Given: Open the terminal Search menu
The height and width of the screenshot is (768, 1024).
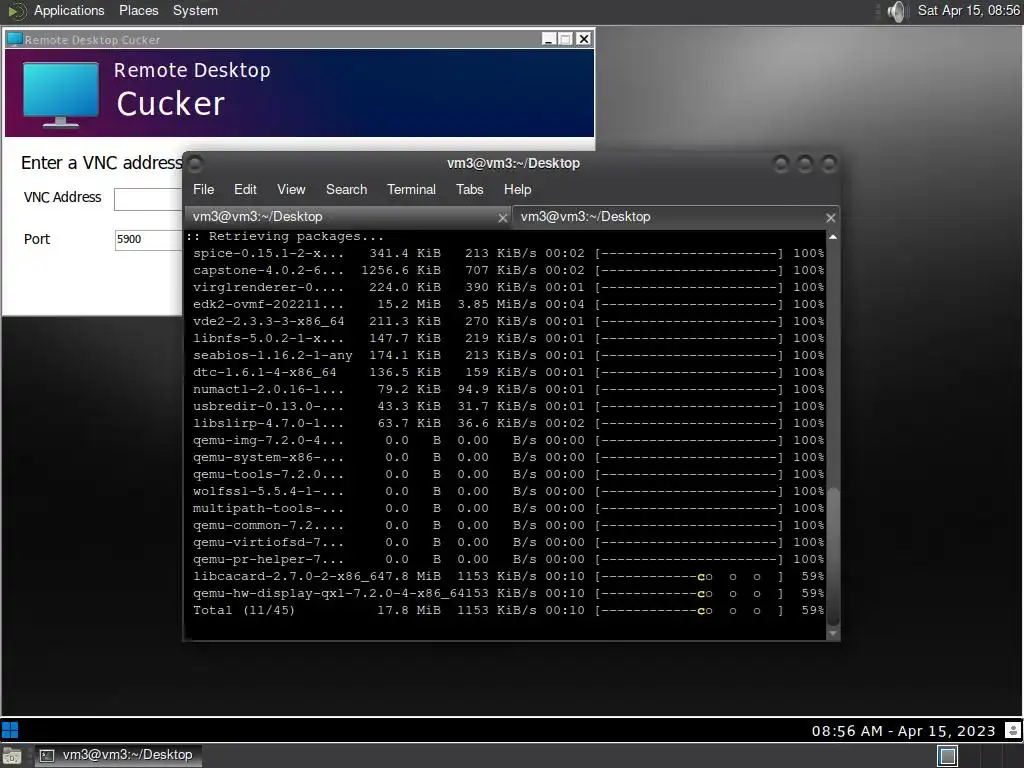Looking at the screenshot, I should (346, 189).
